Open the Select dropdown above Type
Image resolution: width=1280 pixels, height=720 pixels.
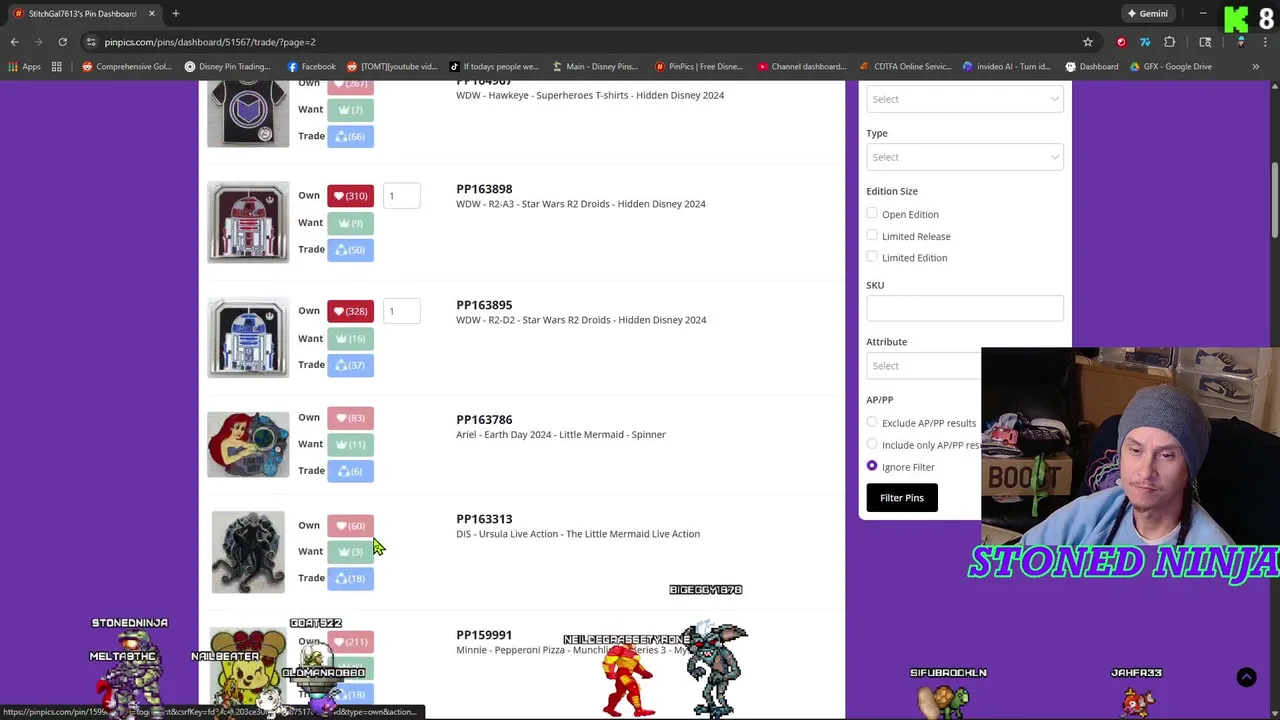[x=964, y=99]
